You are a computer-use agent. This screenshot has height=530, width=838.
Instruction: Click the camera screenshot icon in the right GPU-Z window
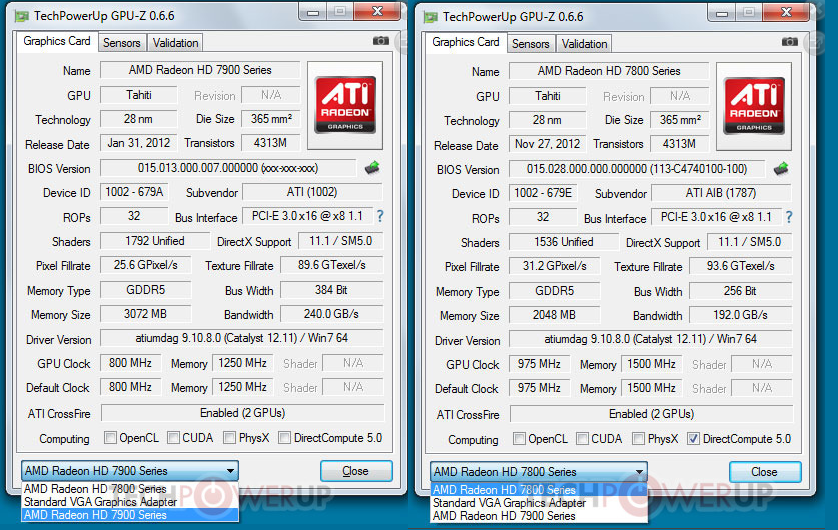click(789, 42)
